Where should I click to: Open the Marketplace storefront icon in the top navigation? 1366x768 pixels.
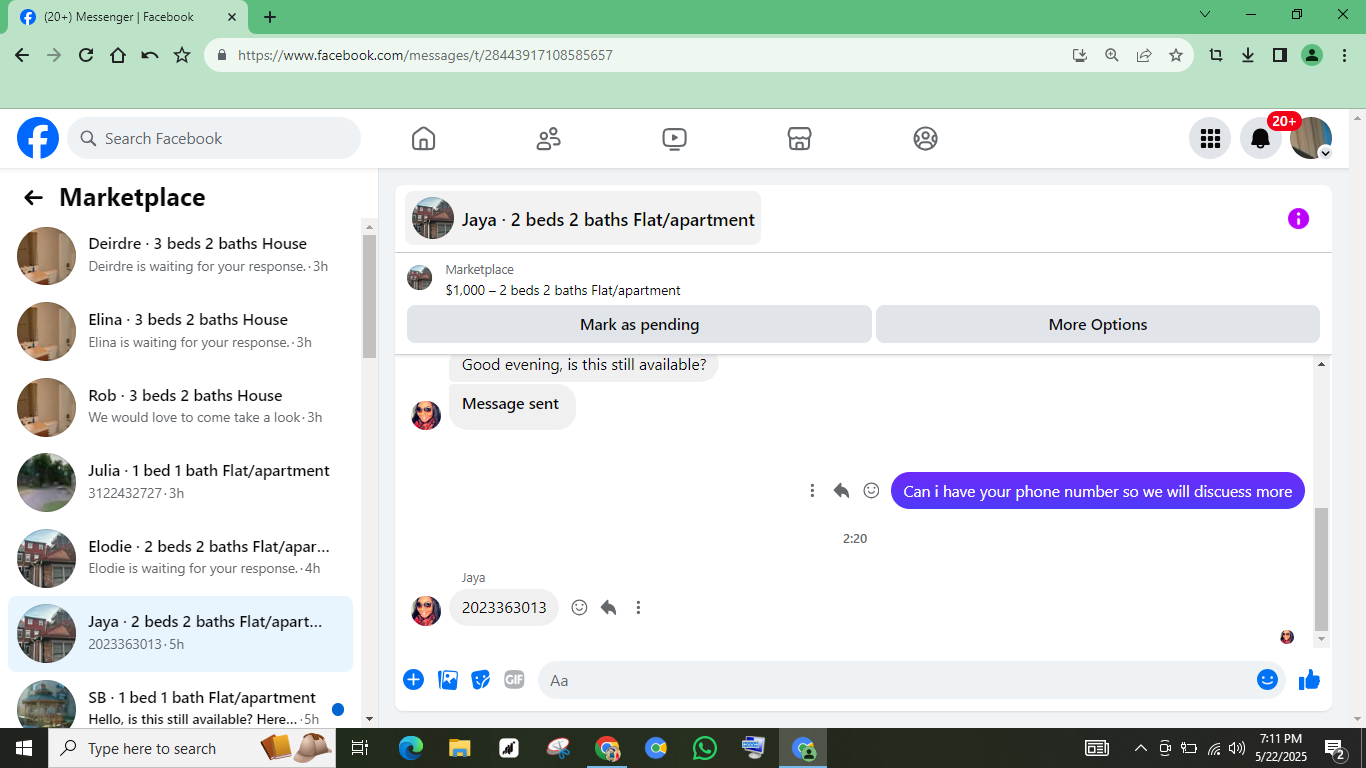799,139
